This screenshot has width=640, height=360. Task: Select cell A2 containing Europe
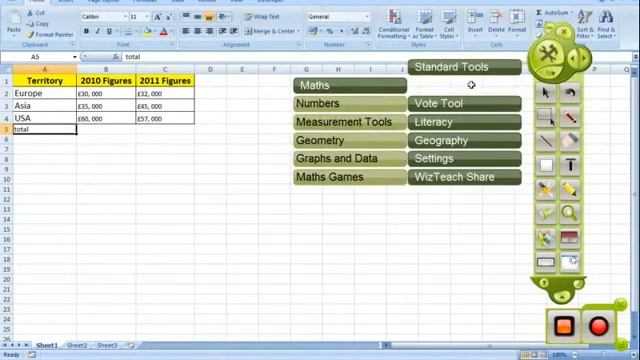point(44,93)
